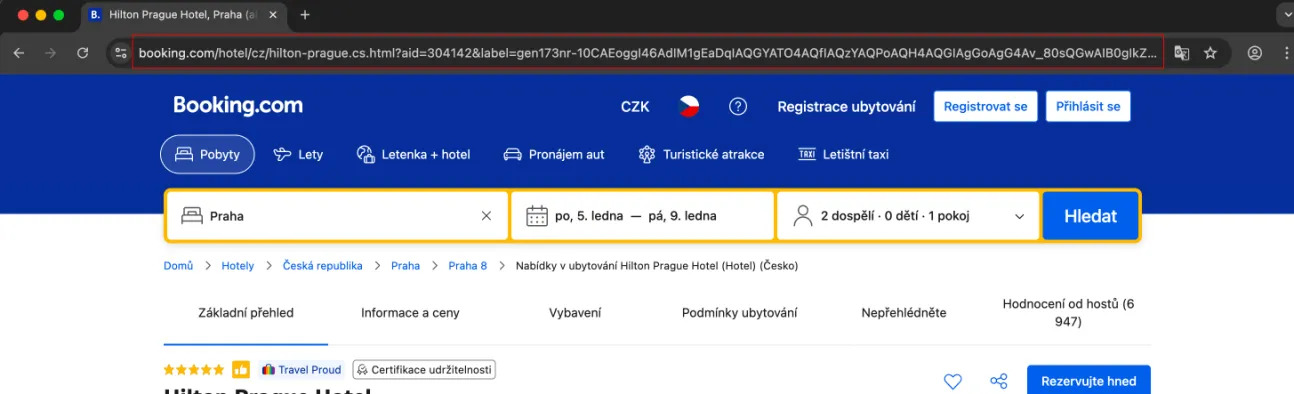Open the Lety flights section

[x=298, y=155]
